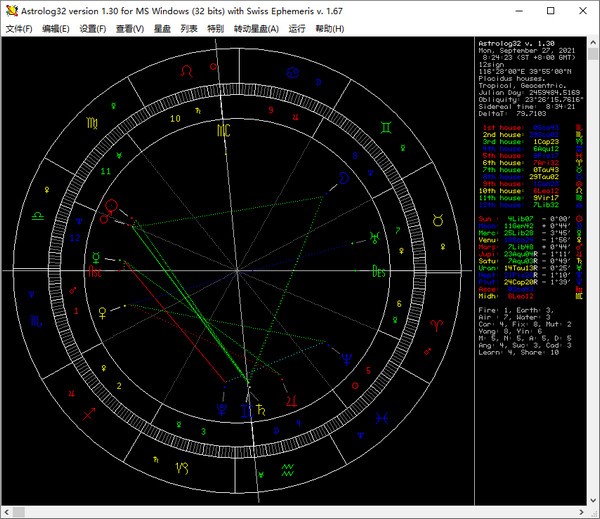600x519 pixels.
Task: Open the 转动星盘(A) menu
Action: tap(256, 29)
